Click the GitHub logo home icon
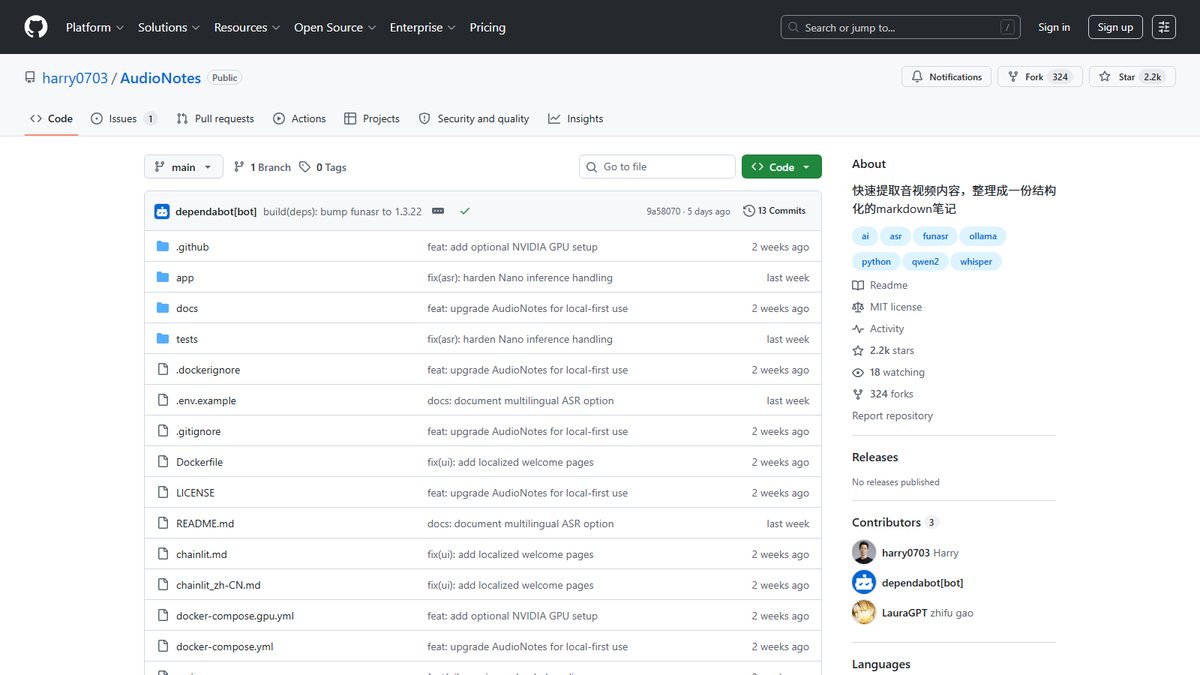This screenshot has width=1200, height=675. 36,27
